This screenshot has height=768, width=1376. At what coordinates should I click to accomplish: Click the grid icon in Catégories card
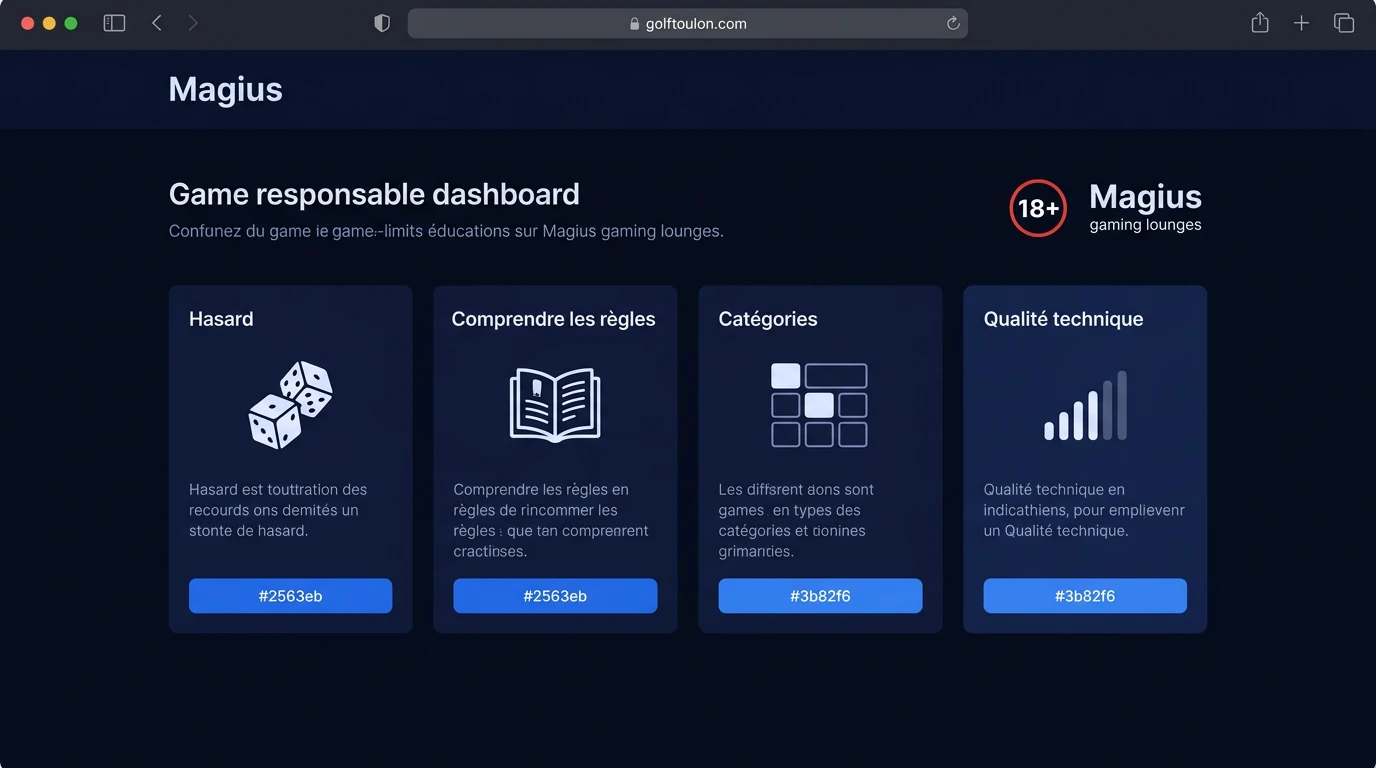(819, 405)
